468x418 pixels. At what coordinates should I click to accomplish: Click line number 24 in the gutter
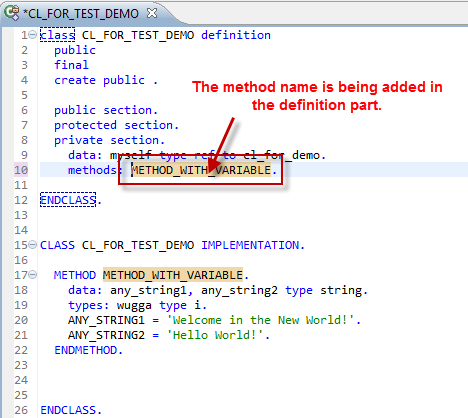click(21, 380)
